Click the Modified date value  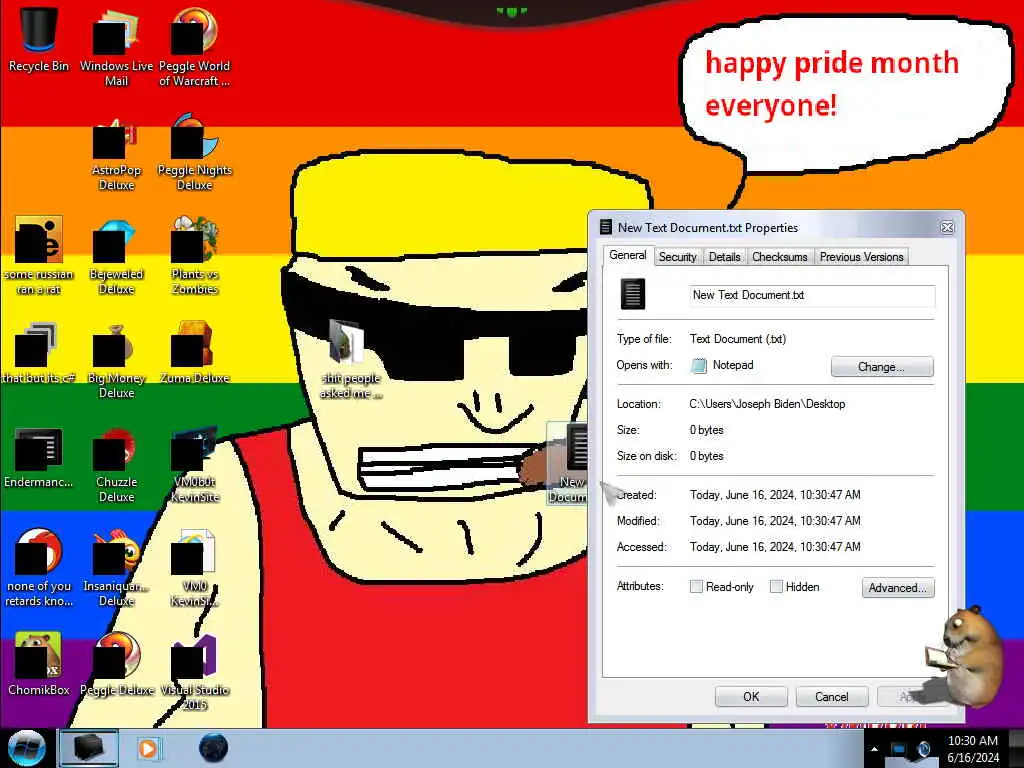(775, 521)
